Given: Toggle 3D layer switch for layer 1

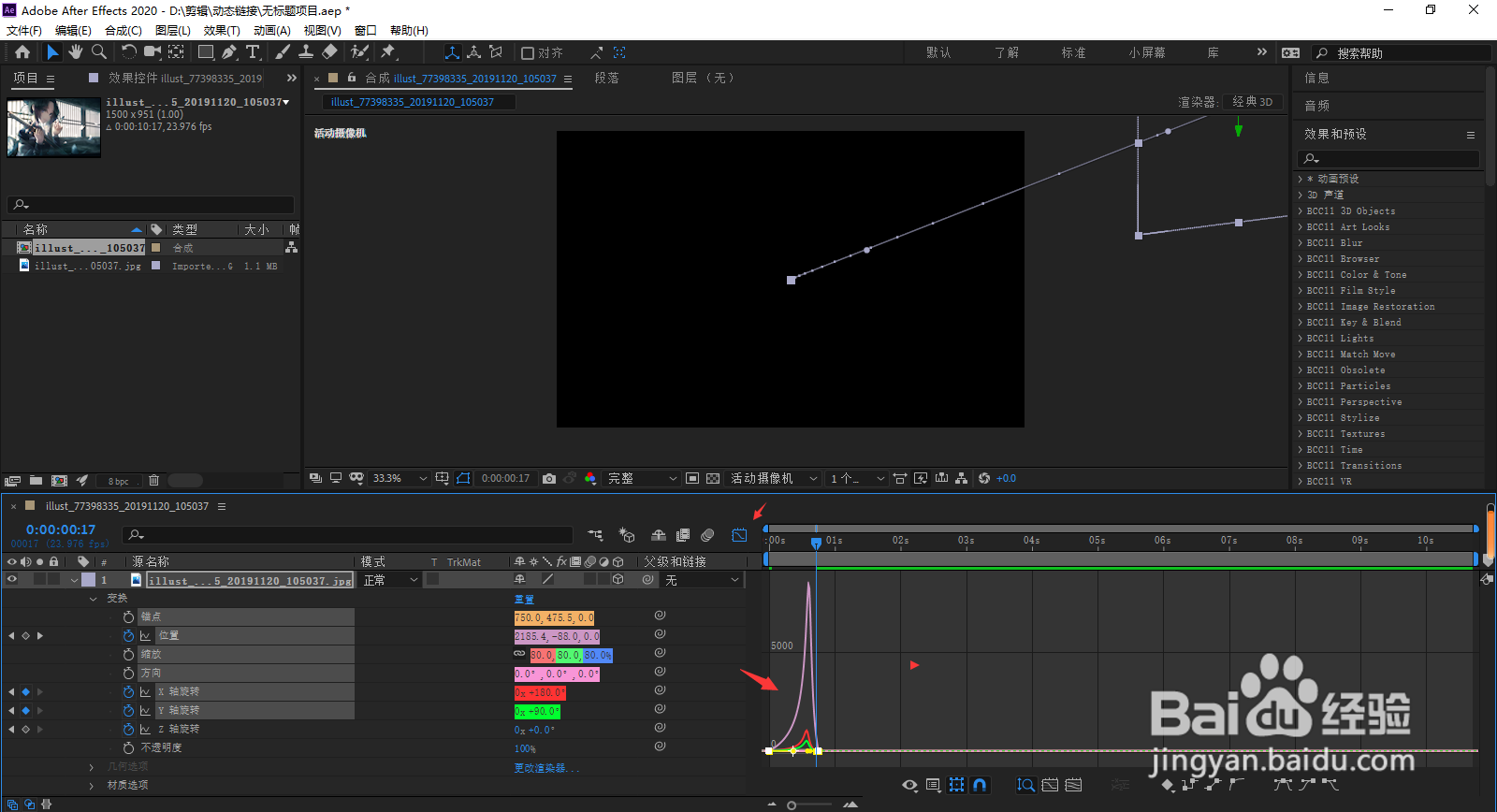Looking at the screenshot, I should [x=618, y=580].
